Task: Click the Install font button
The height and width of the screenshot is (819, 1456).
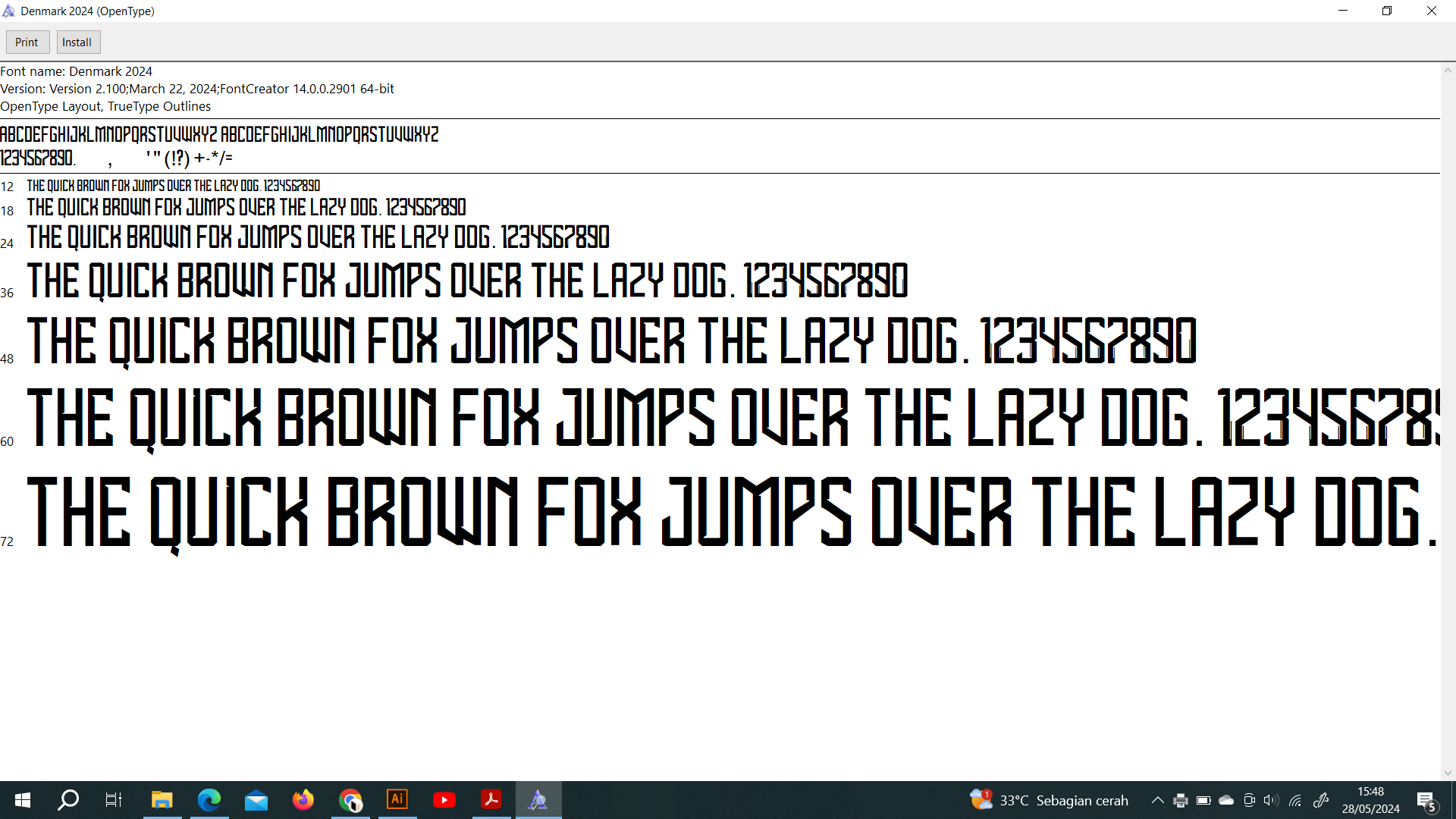Action: 77,42
